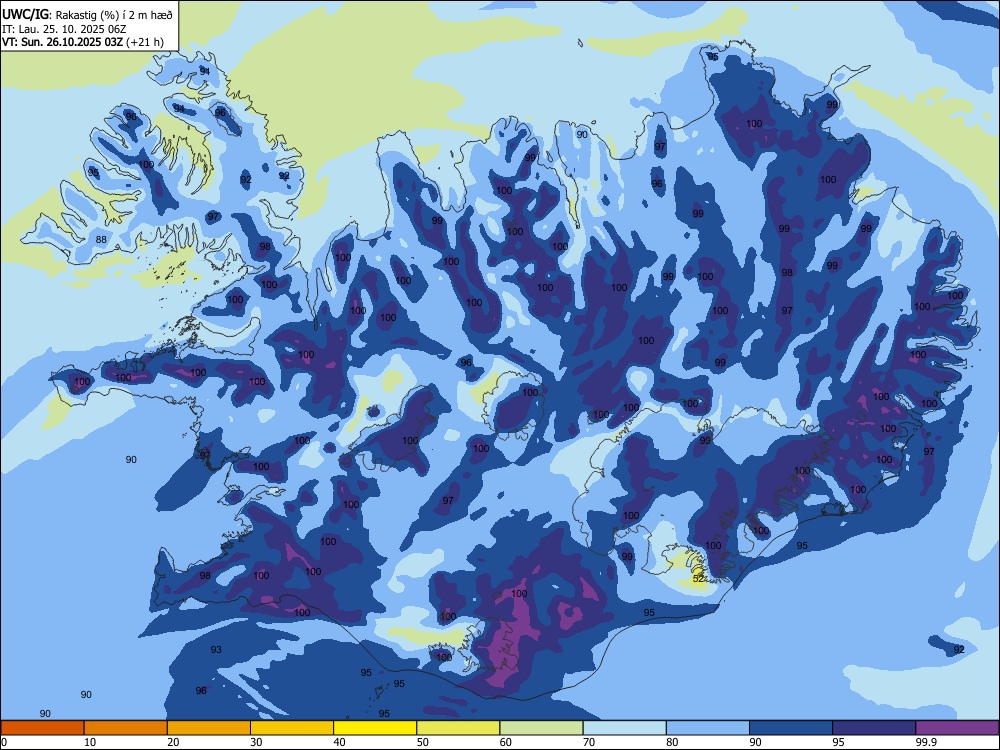Viewport: 1000px width, 750px height.
Task: Click the 10–20 orange legend swatch
Action: (126, 728)
